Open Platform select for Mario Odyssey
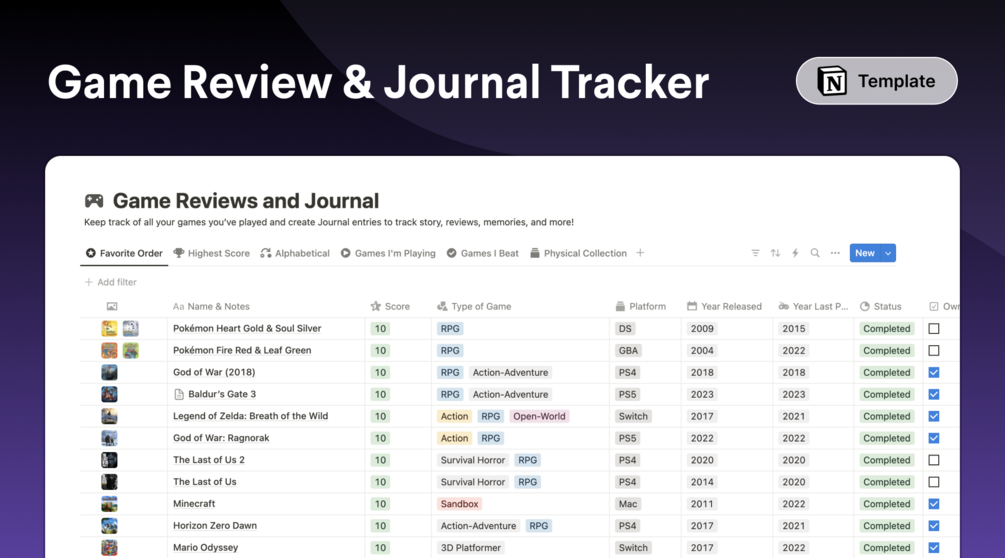The height and width of the screenshot is (558, 1005). click(x=633, y=548)
